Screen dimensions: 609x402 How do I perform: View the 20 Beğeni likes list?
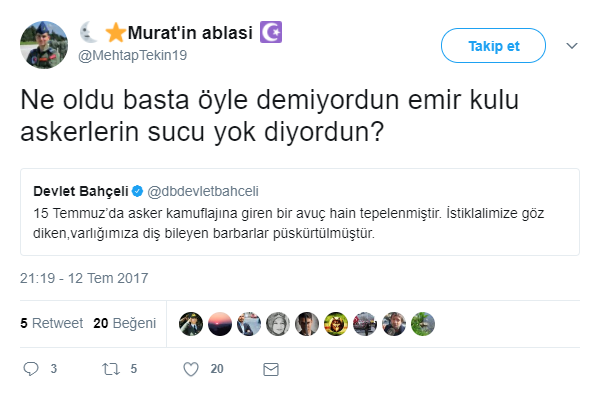tap(124, 323)
